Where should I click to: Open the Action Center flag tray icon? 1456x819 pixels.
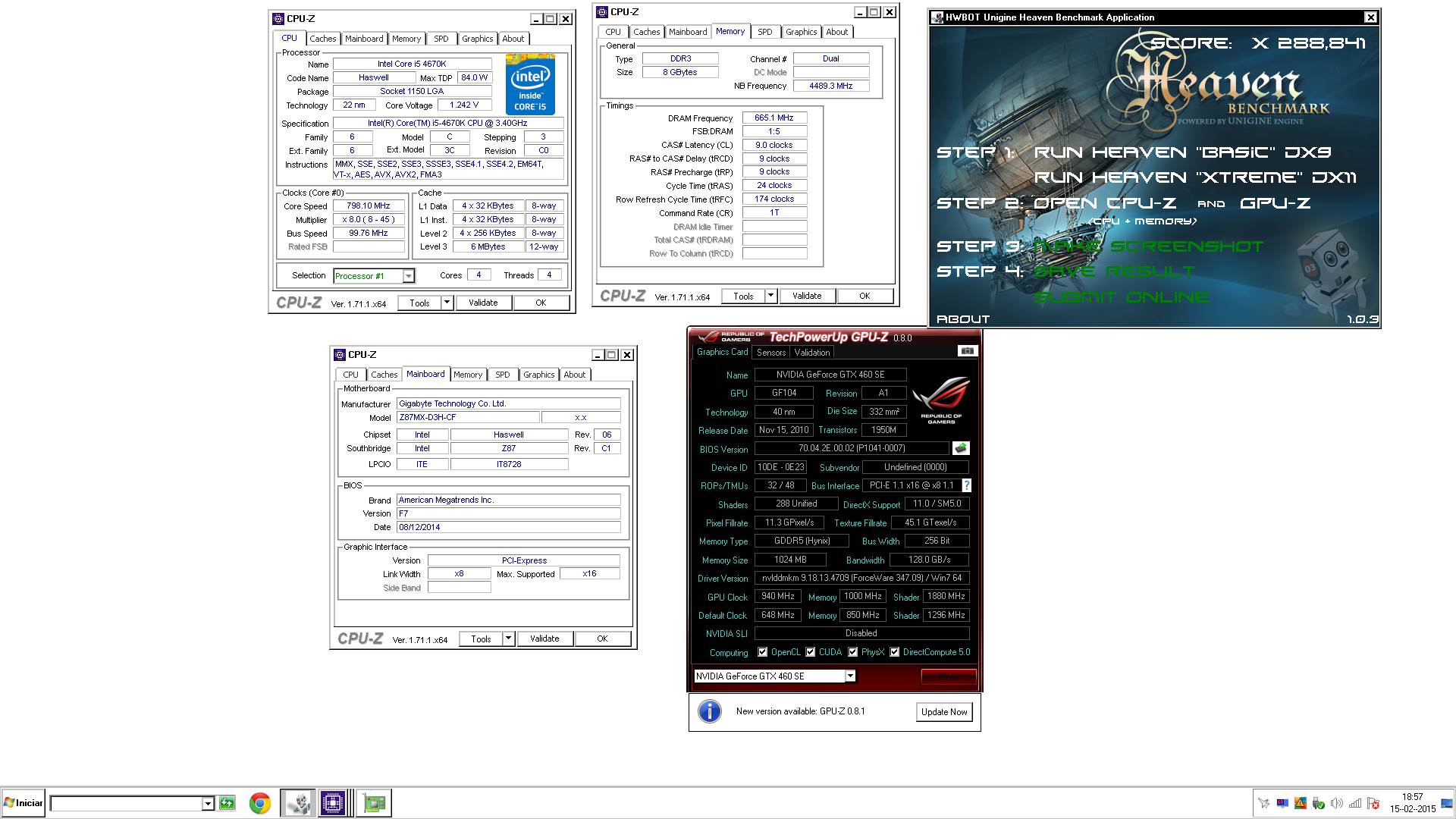1373,803
